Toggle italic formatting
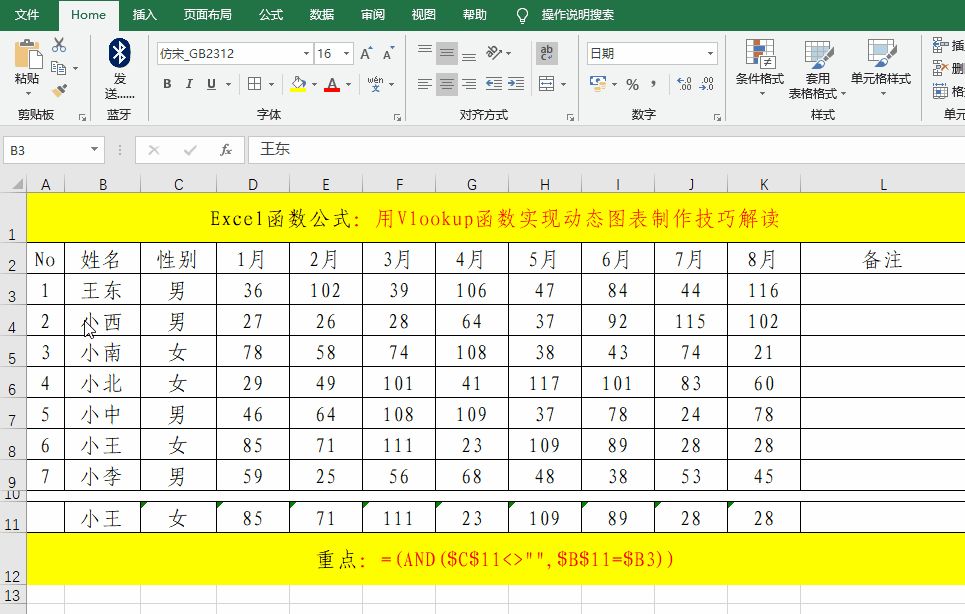 (x=190, y=85)
